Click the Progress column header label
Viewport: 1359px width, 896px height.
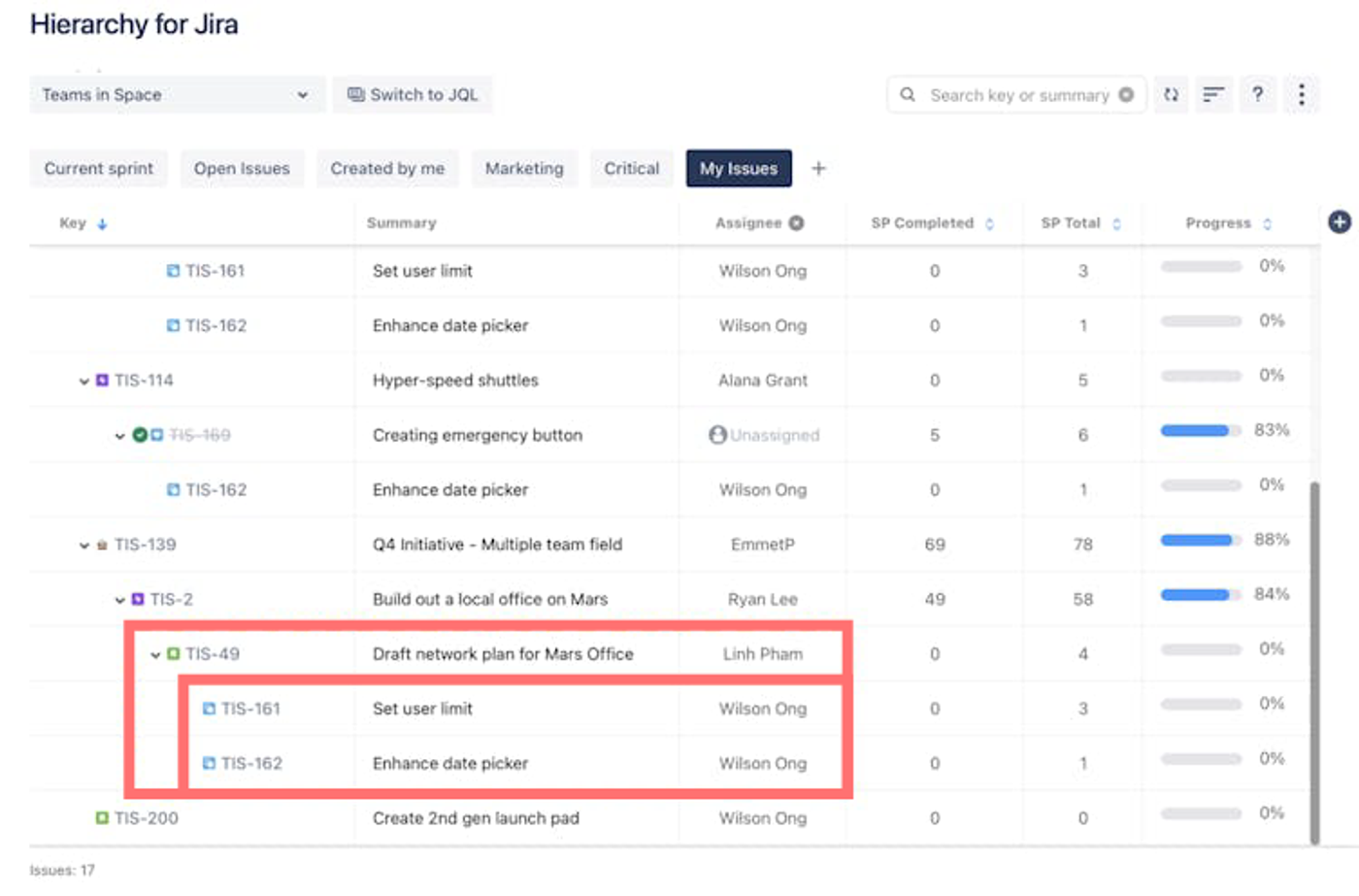pos(1218,223)
